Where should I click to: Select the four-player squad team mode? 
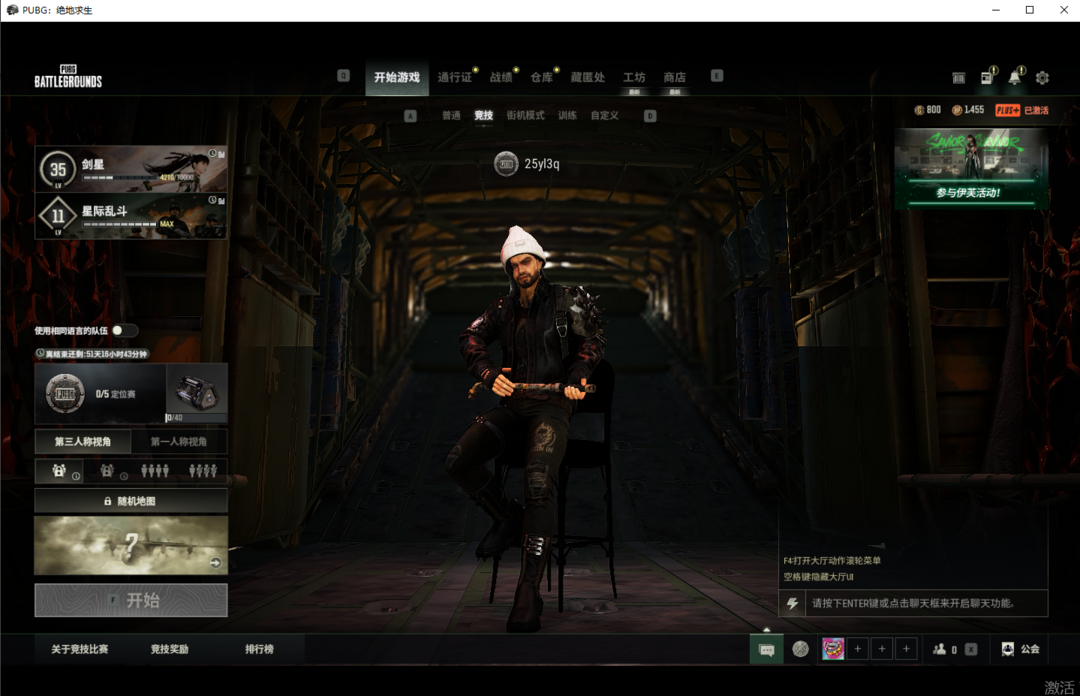(x=203, y=470)
